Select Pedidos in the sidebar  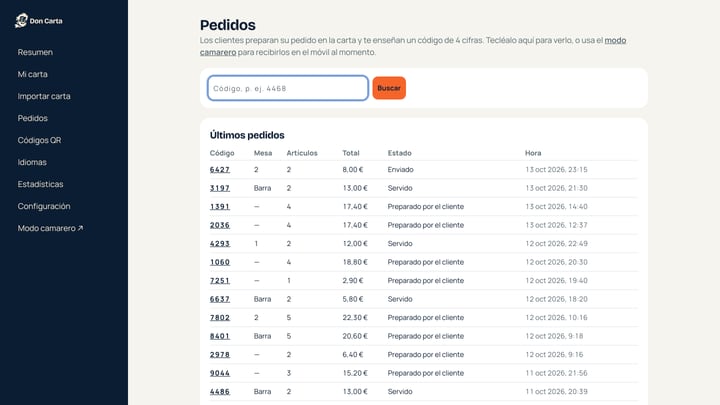[x=33, y=118]
